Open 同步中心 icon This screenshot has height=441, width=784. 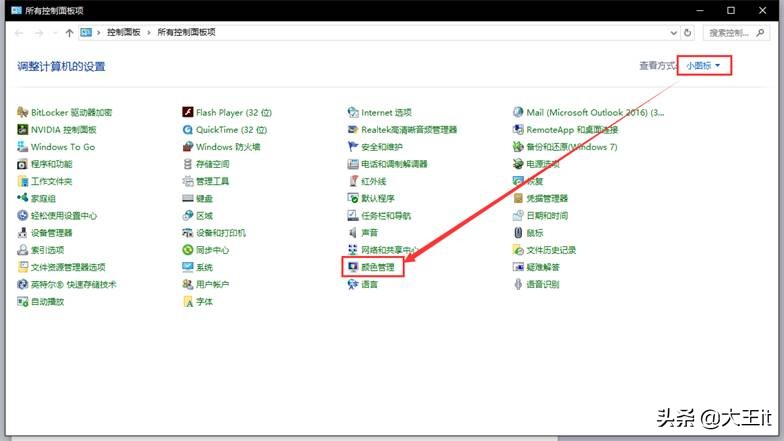coord(188,250)
